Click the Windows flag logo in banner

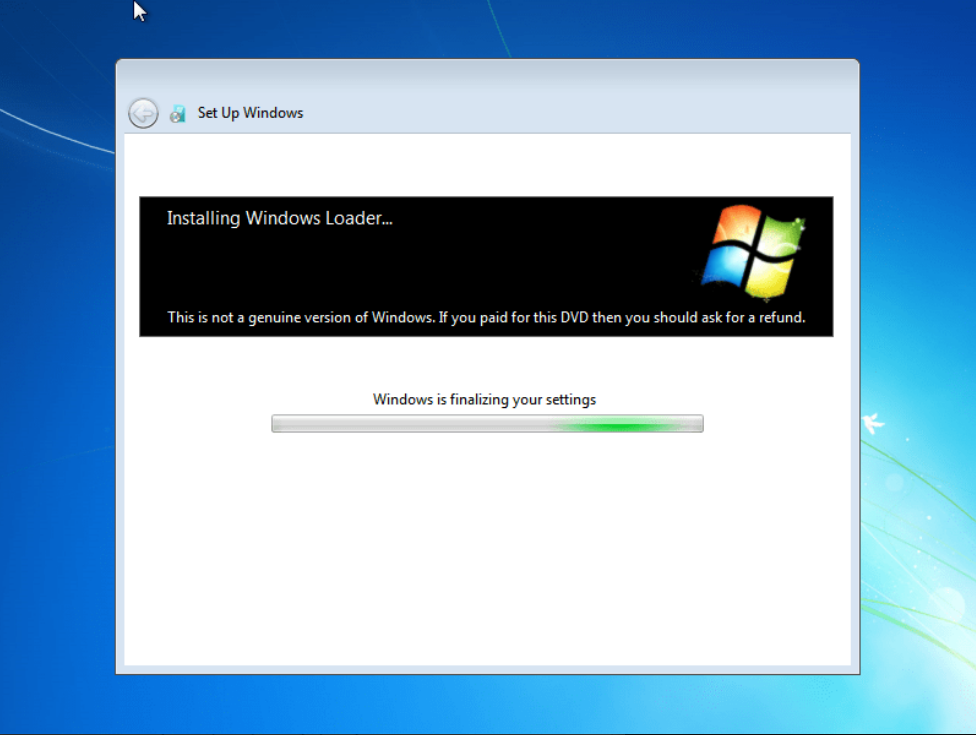tap(754, 251)
